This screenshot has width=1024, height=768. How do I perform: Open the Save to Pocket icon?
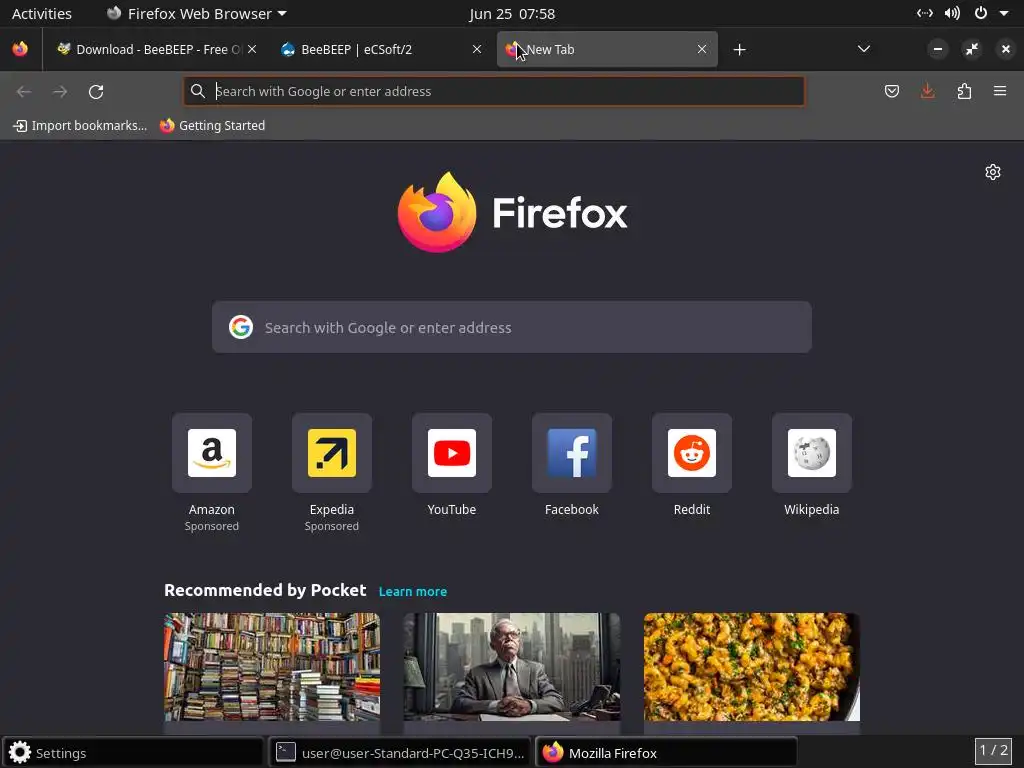coord(891,91)
